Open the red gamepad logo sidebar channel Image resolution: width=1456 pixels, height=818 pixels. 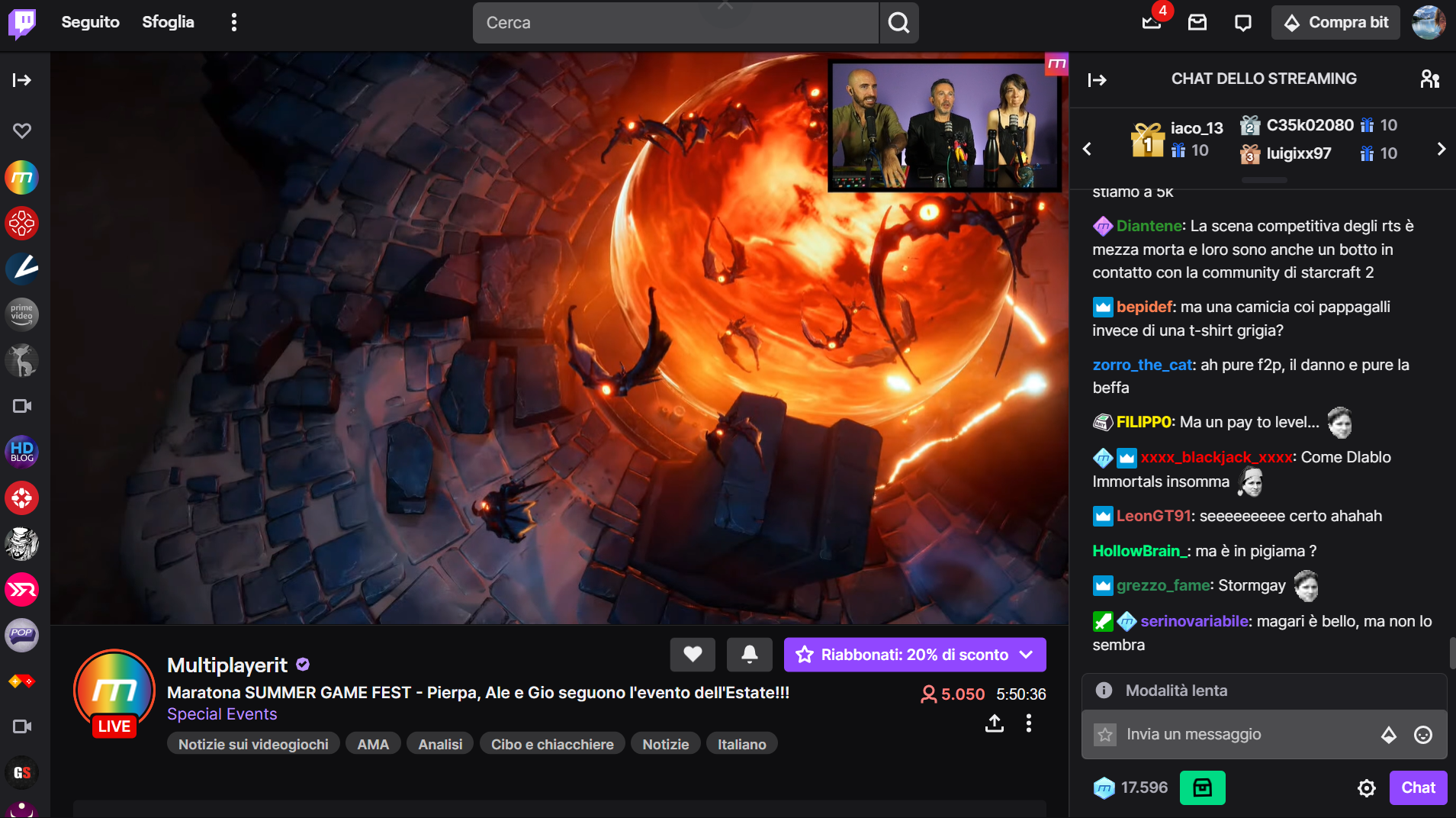tap(22, 224)
